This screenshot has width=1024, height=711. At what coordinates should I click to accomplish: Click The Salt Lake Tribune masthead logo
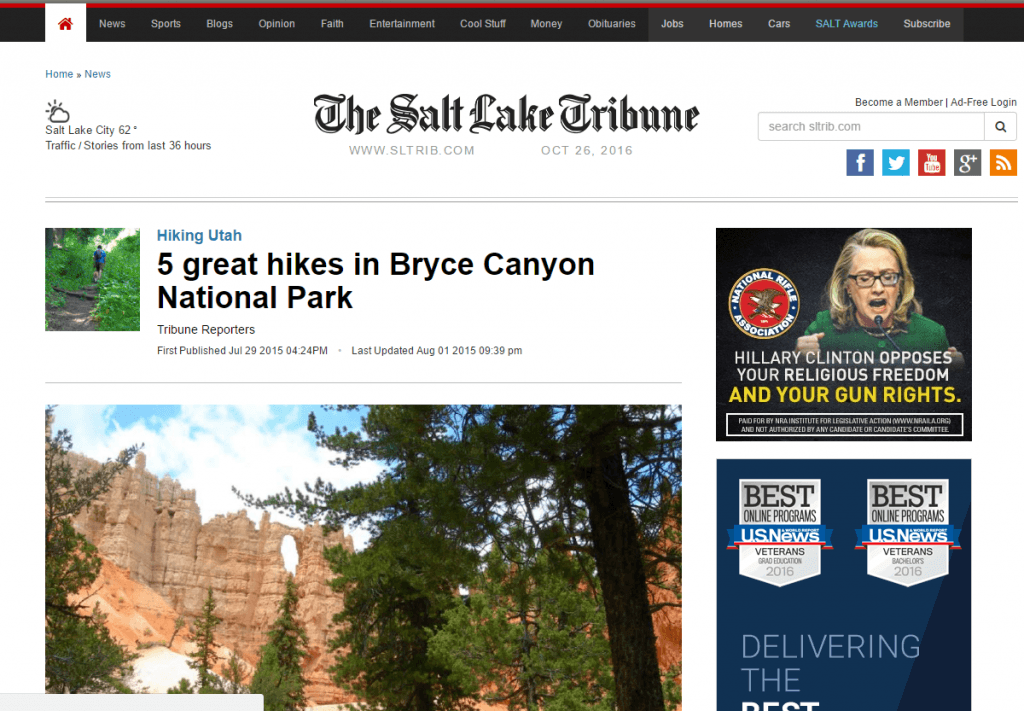[506, 114]
